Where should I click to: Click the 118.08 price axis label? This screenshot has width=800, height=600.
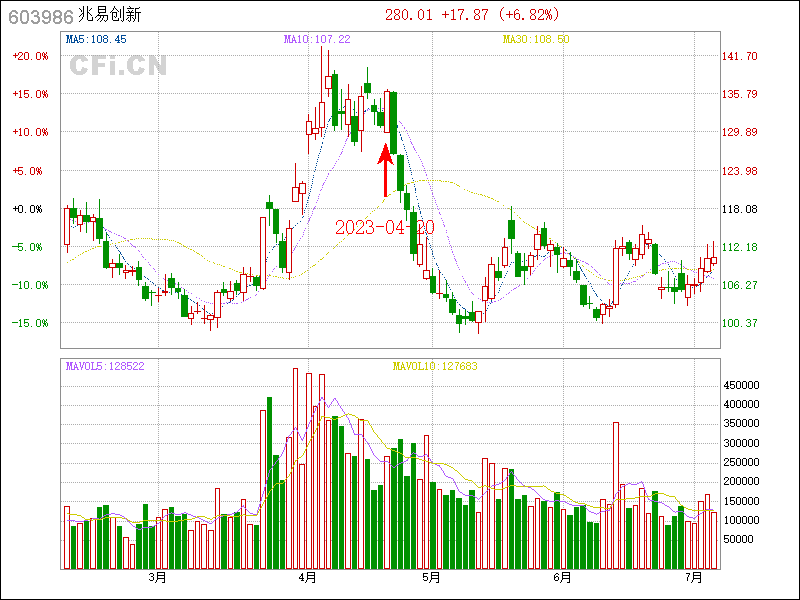pos(740,209)
